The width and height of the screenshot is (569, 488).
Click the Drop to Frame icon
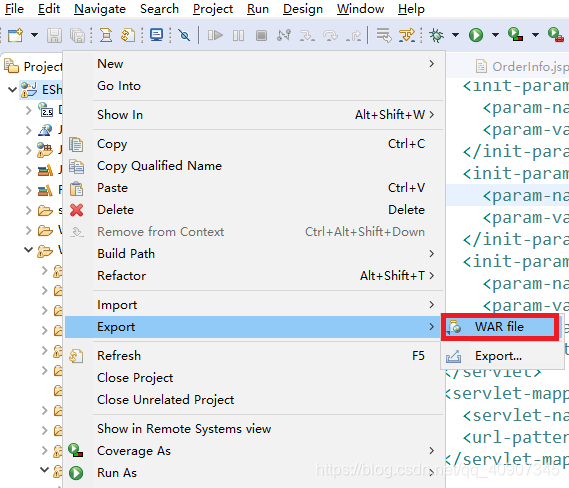coord(384,35)
